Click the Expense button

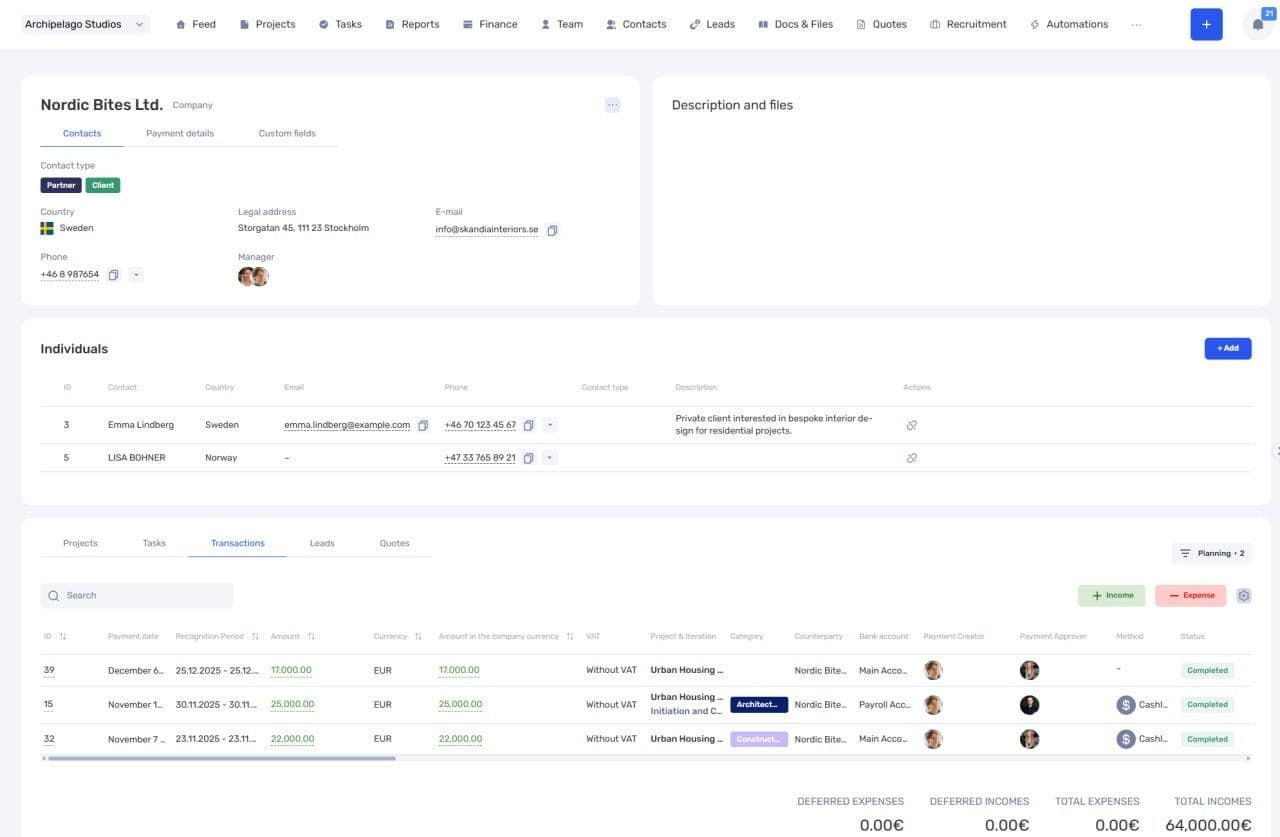coord(1190,595)
